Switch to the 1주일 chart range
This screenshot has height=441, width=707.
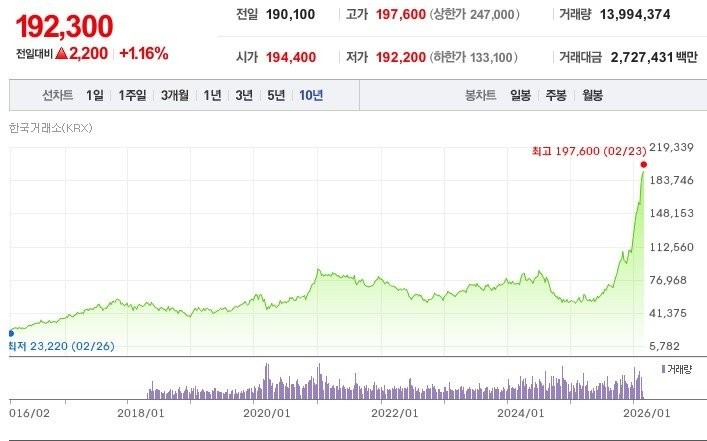(132, 96)
